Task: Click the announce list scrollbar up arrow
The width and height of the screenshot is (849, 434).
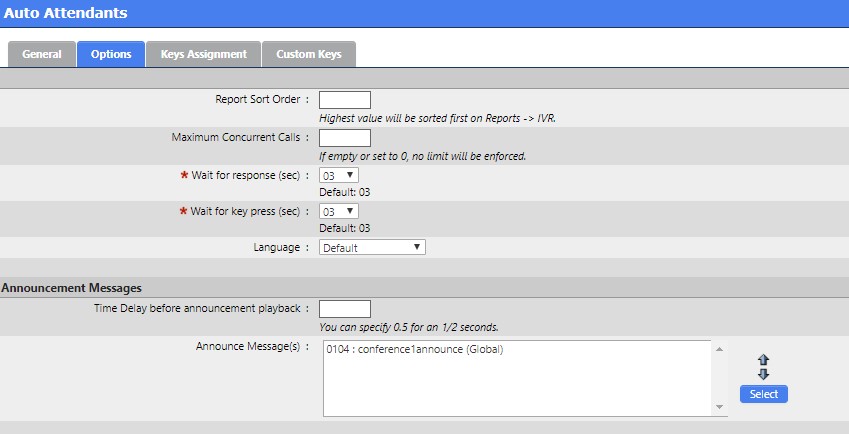Action: point(720,349)
